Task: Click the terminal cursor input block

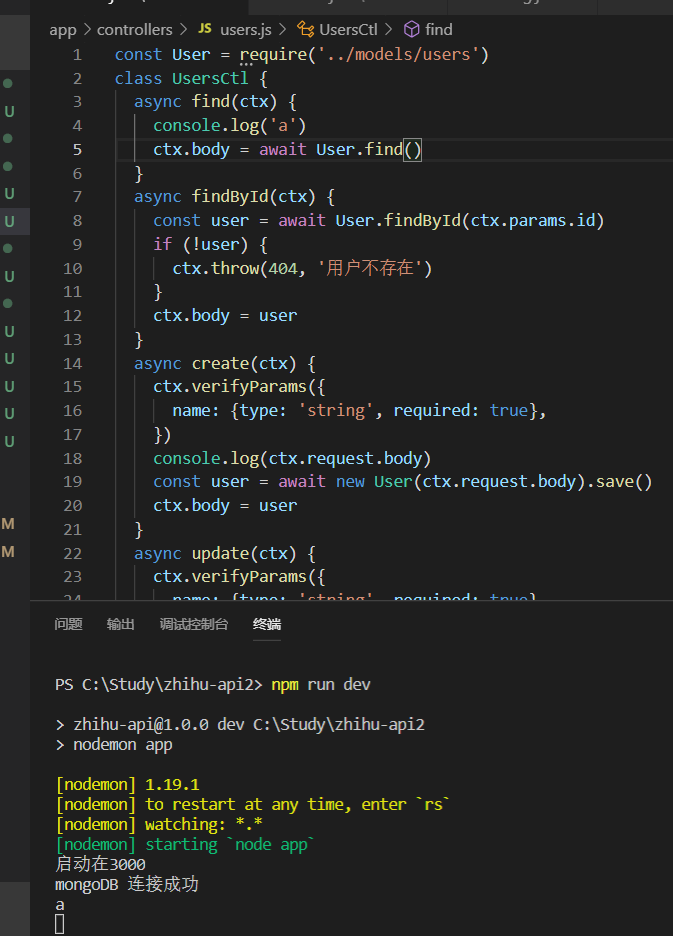Action: coord(60,924)
